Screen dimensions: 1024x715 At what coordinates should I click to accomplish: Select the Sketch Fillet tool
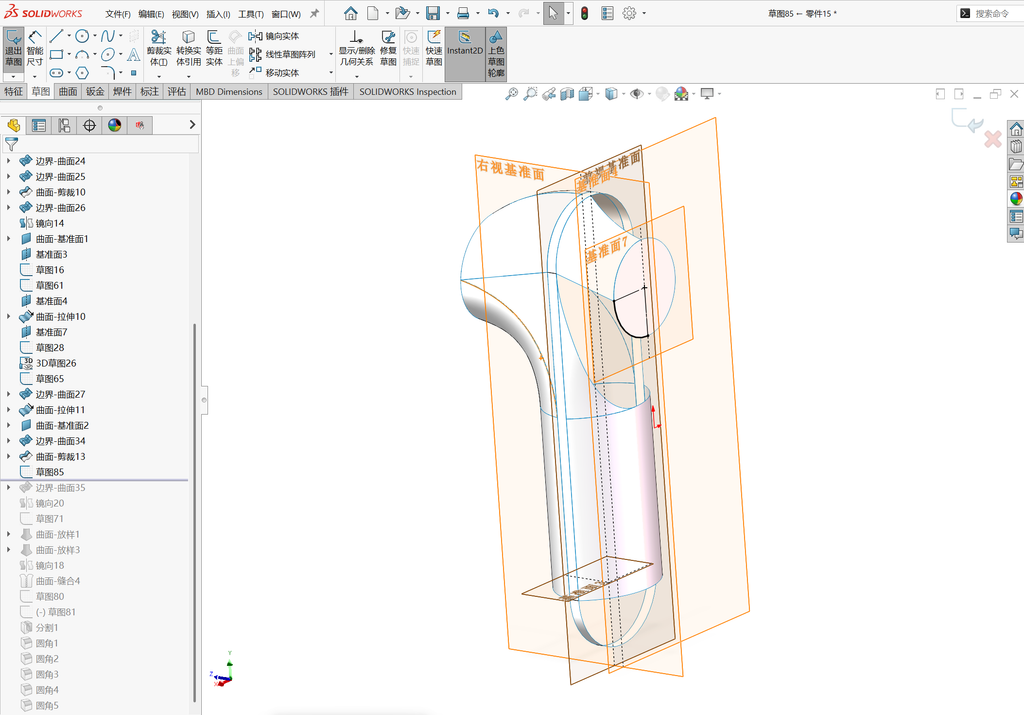(x=108, y=72)
